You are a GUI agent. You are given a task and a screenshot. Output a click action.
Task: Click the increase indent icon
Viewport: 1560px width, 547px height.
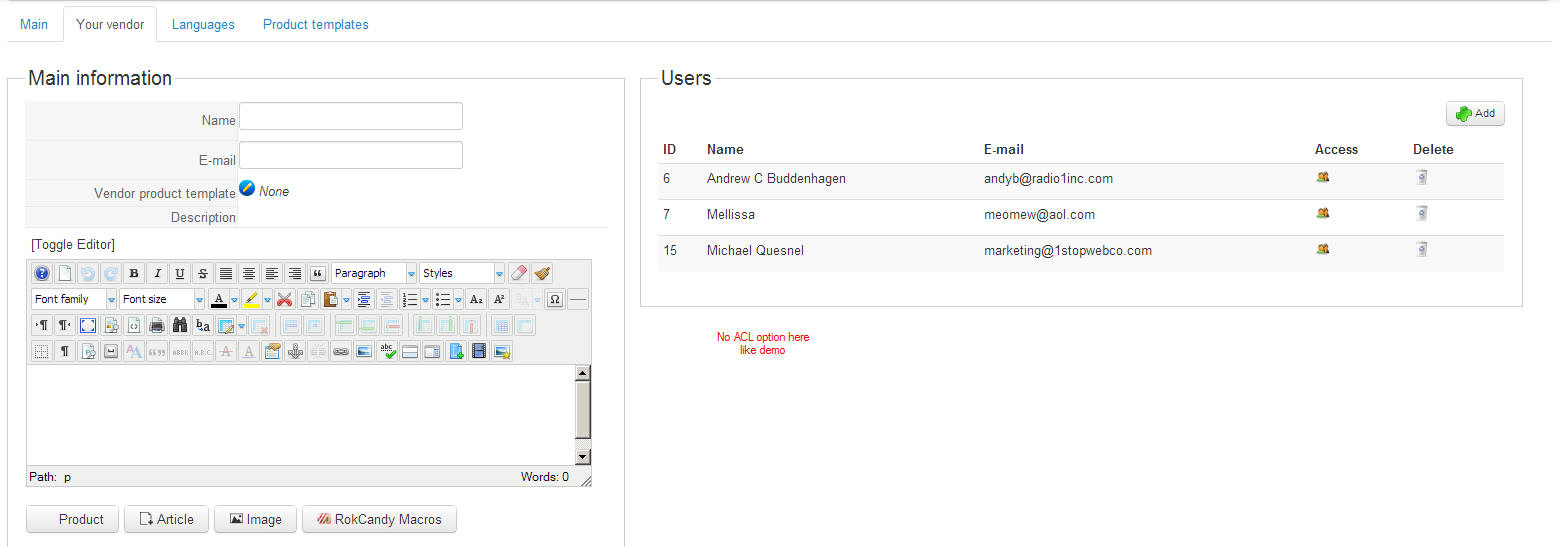364,299
